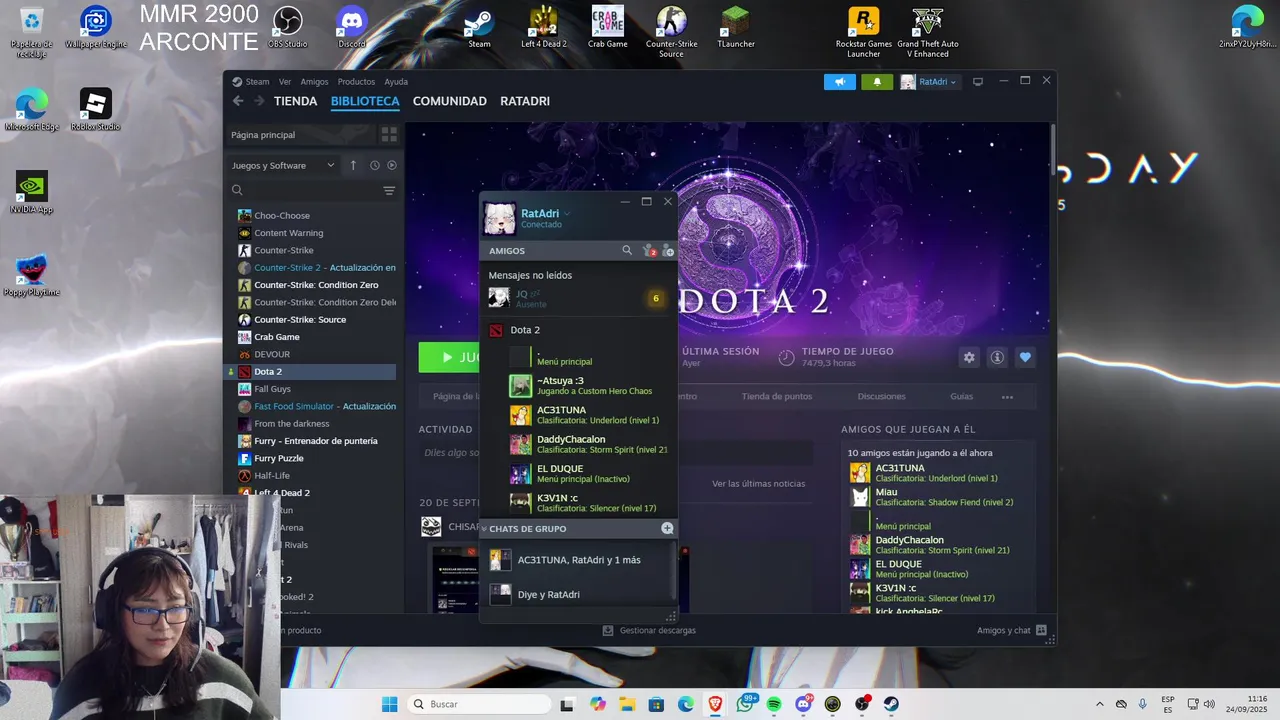Image resolution: width=1280 pixels, height=720 pixels.
Task: Open Dota 2 settings gear
Action: pos(969,357)
